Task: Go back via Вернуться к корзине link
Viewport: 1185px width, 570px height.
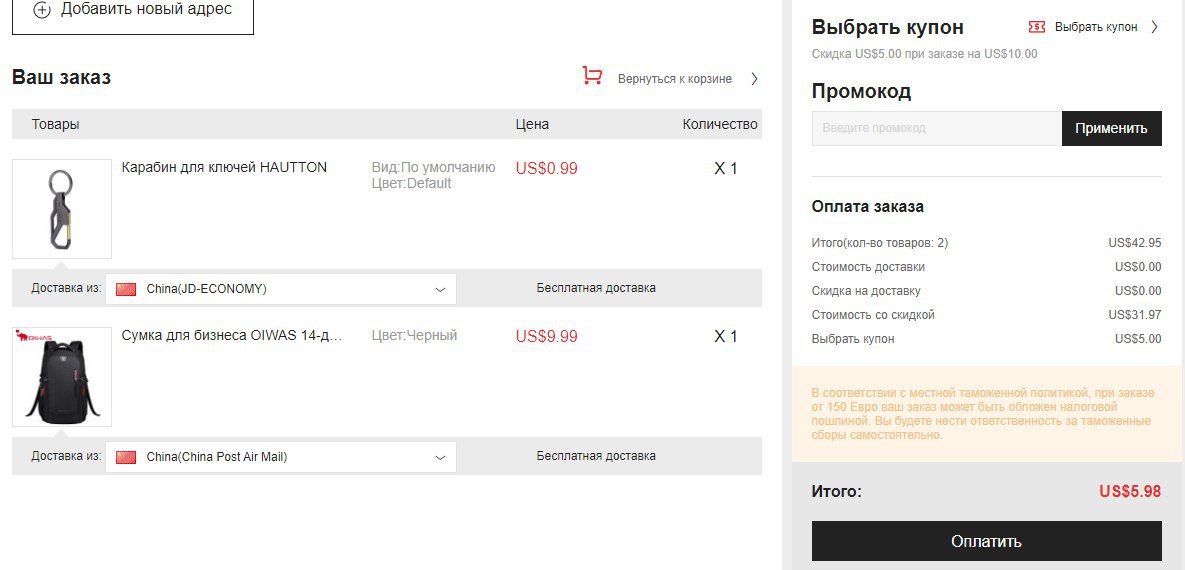Action: [675, 79]
